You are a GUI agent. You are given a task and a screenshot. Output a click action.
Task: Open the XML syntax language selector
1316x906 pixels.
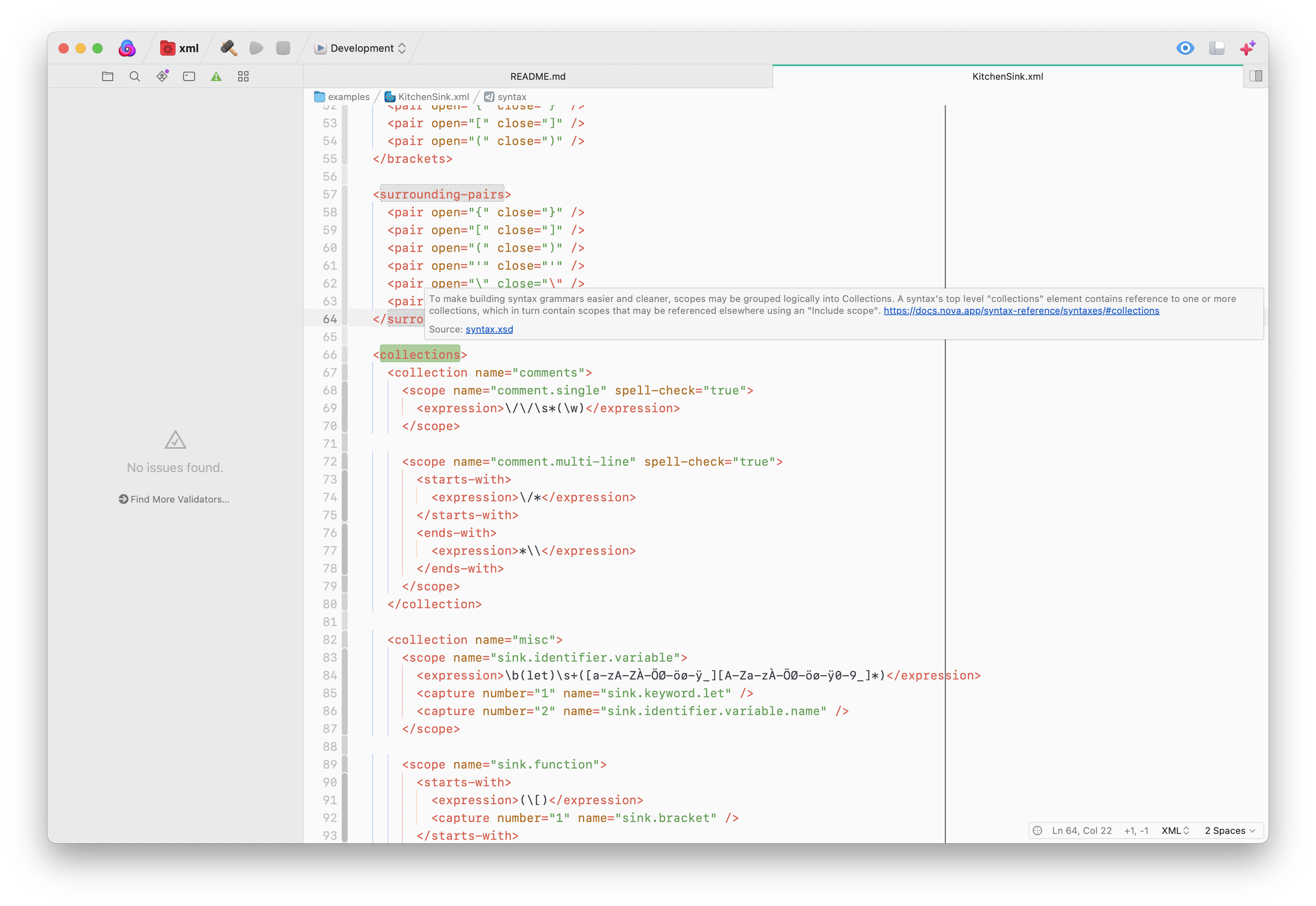pyautogui.click(x=1175, y=830)
